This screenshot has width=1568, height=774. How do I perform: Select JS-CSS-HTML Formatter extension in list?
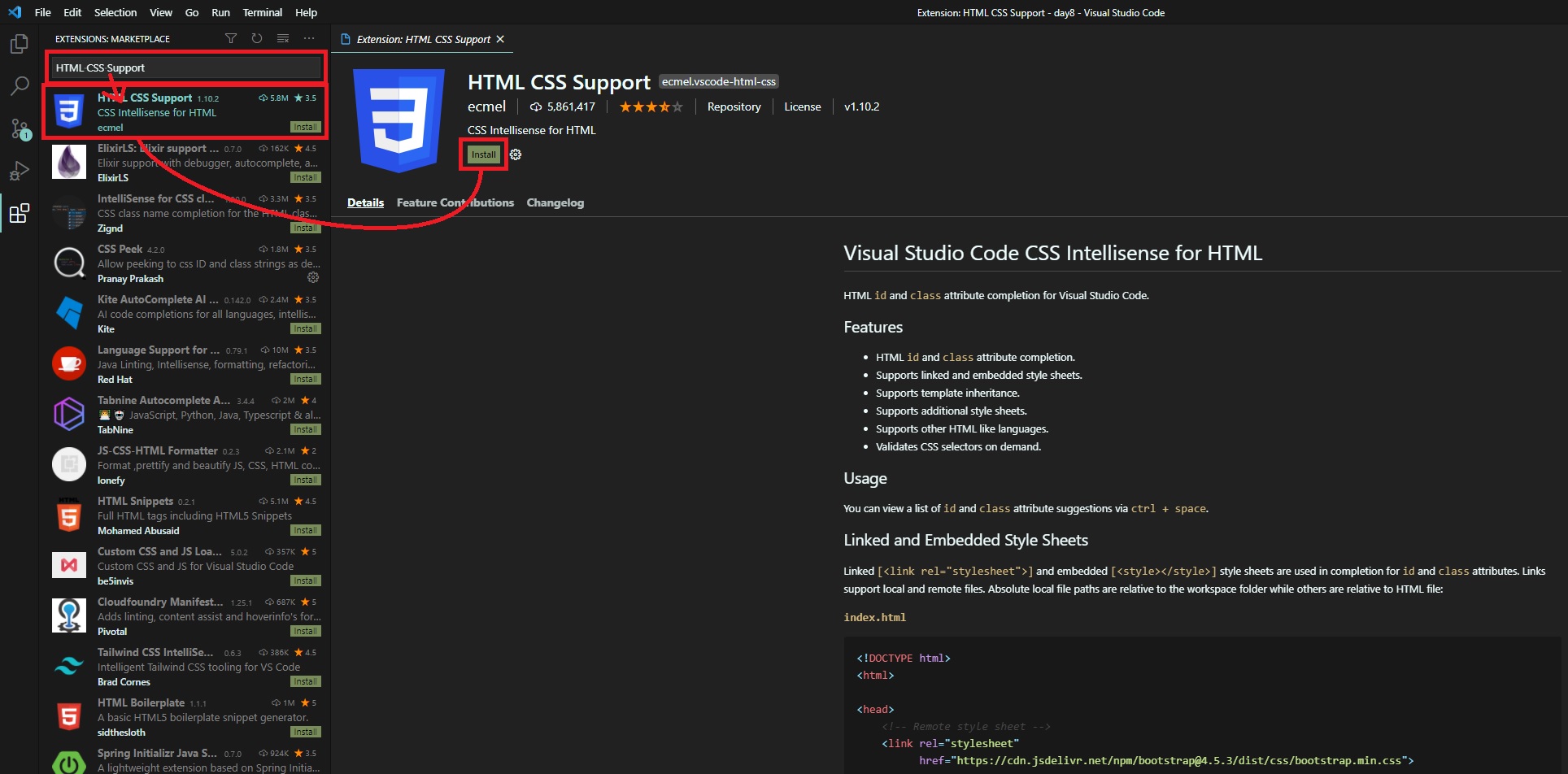click(x=186, y=465)
